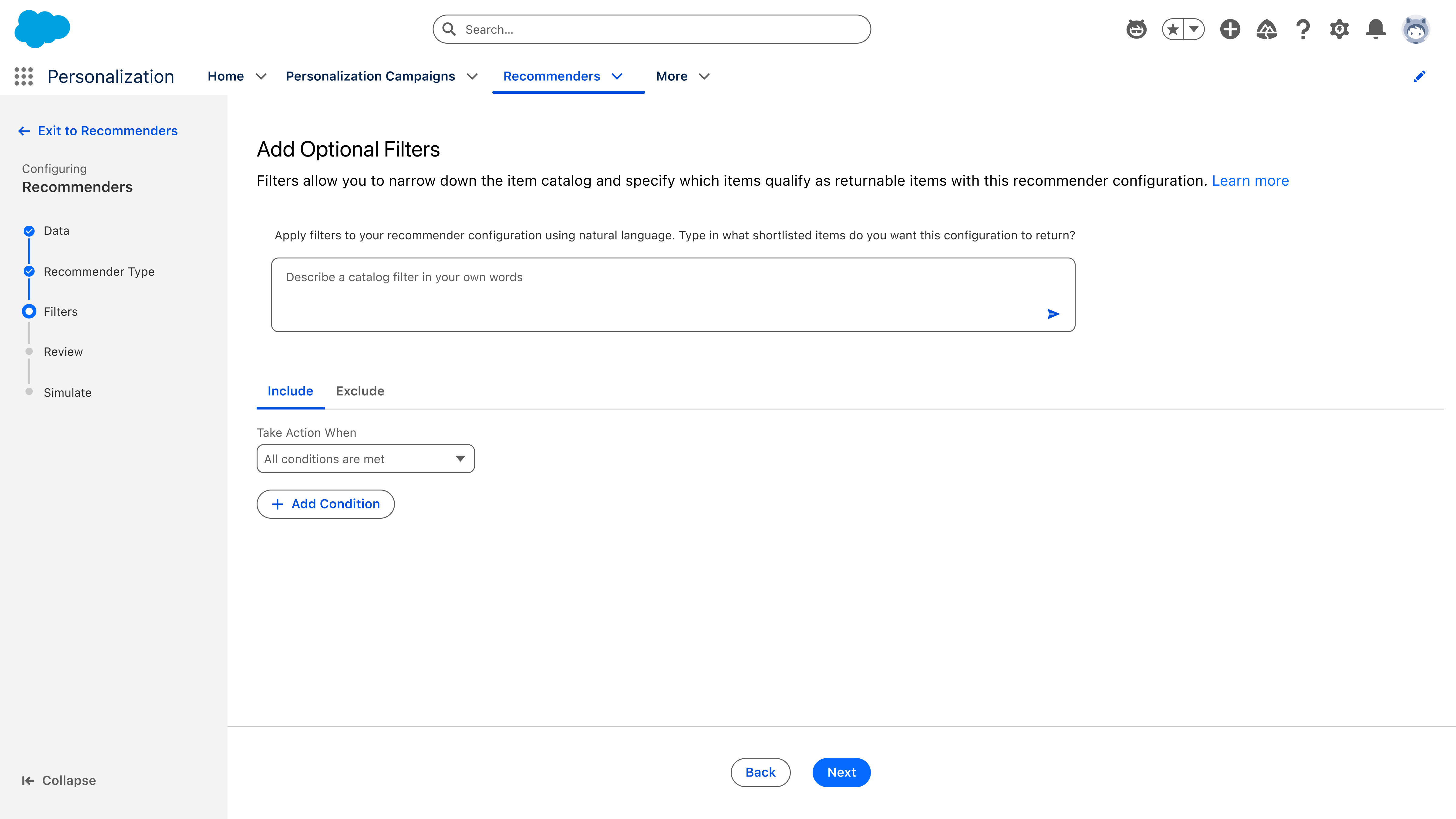Screen dimensions: 1456x819
Task: Select the Recommenders navigation tab
Action: point(552,76)
